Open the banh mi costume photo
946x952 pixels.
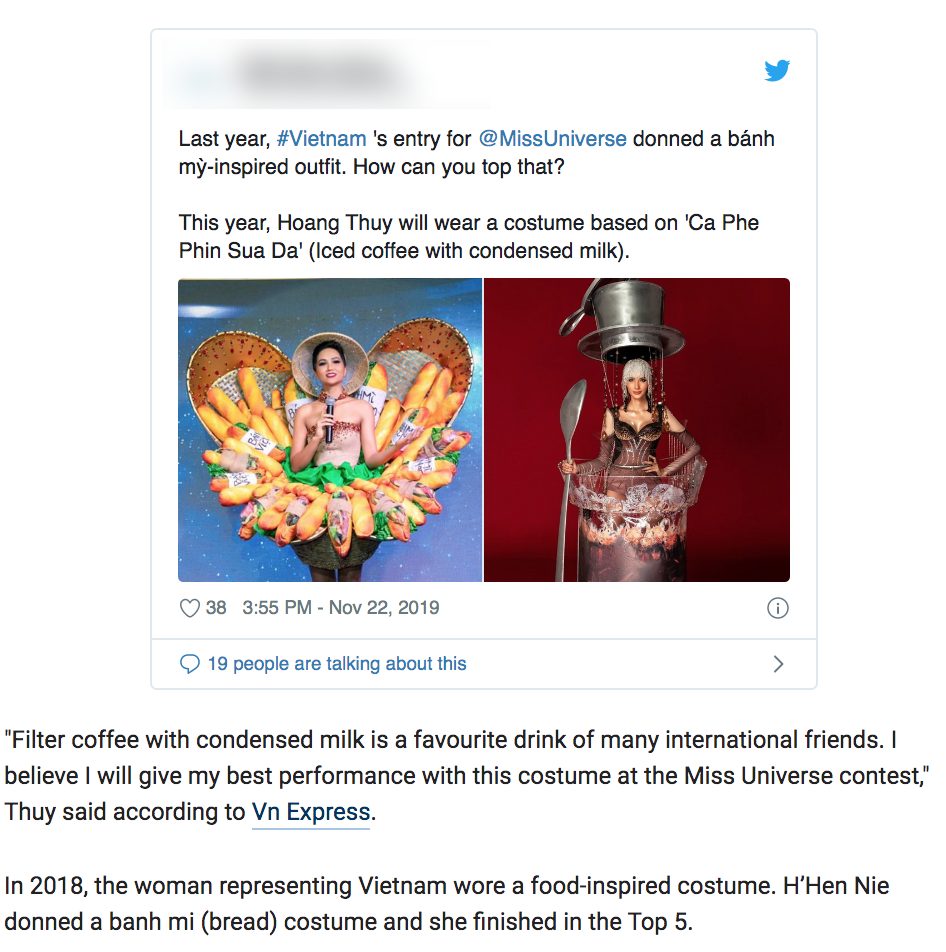point(330,430)
